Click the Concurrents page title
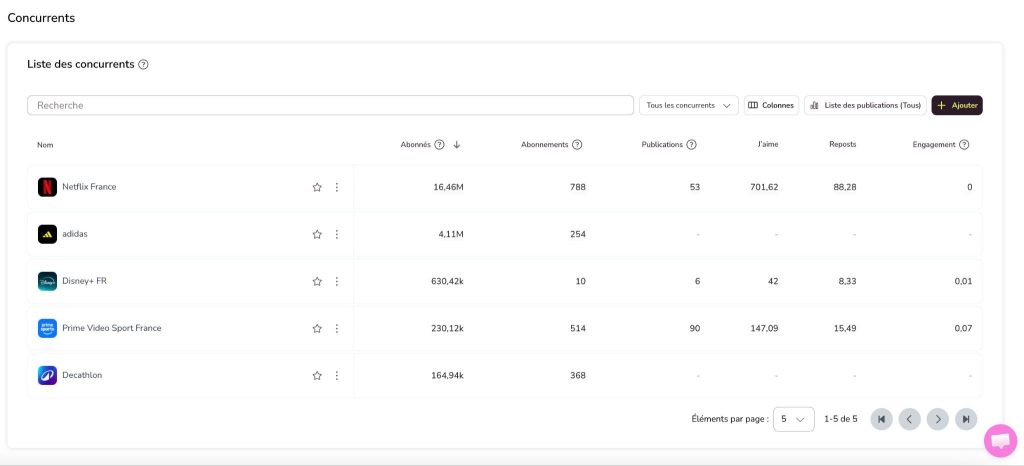Screen dimensions: 1024x466 point(41,18)
